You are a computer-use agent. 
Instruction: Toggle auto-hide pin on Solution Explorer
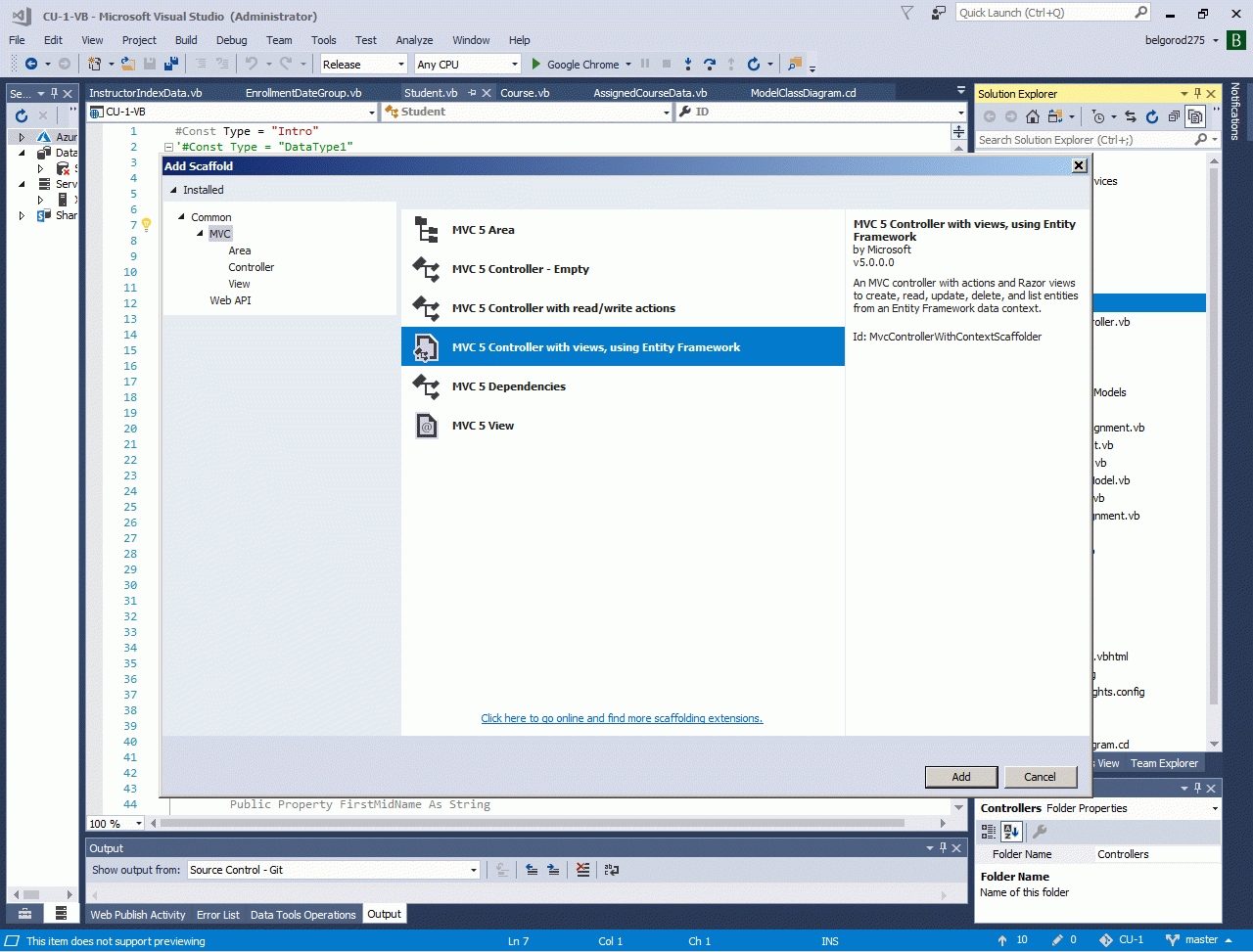1197,94
